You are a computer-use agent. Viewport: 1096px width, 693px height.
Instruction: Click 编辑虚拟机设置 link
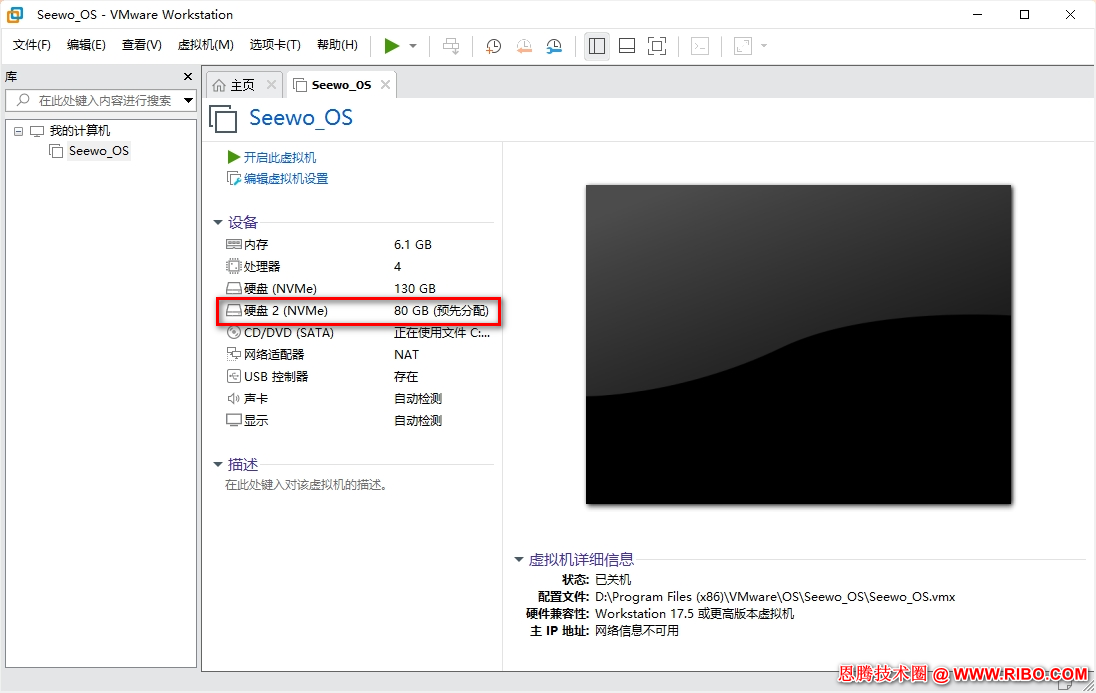pyautogui.click(x=286, y=178)
